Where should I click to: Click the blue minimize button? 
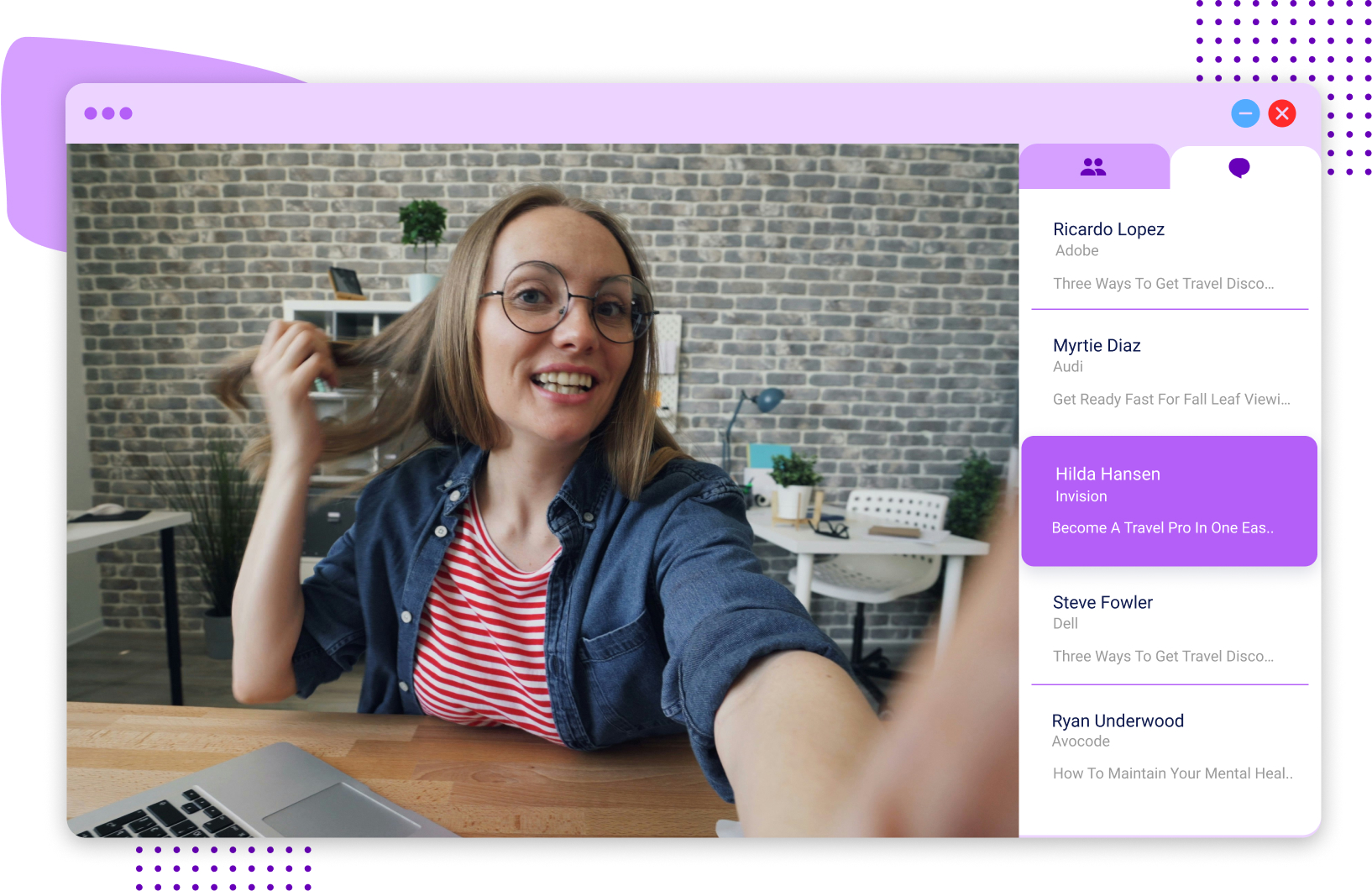[x=1245, y=113]
